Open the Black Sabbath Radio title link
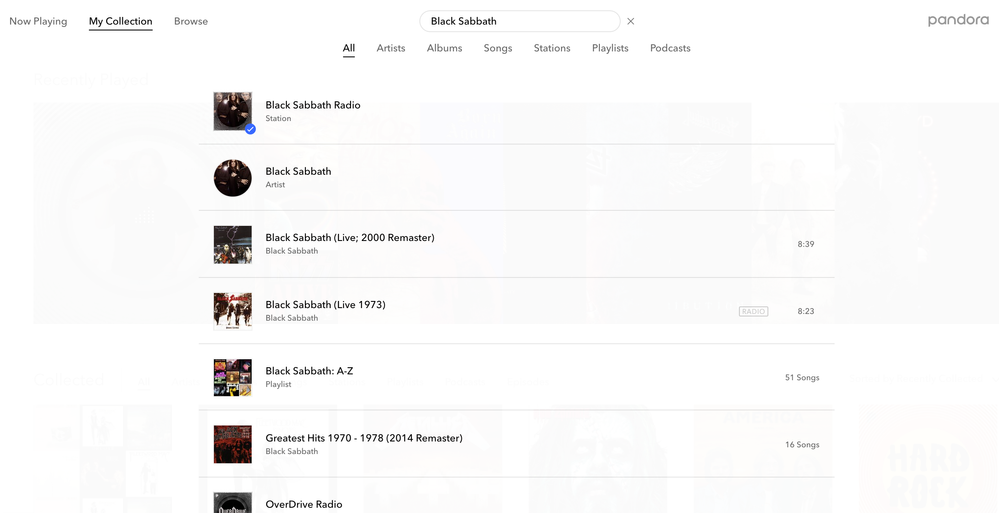This screenshot has width=999, height=513. (x=313, y=105)
